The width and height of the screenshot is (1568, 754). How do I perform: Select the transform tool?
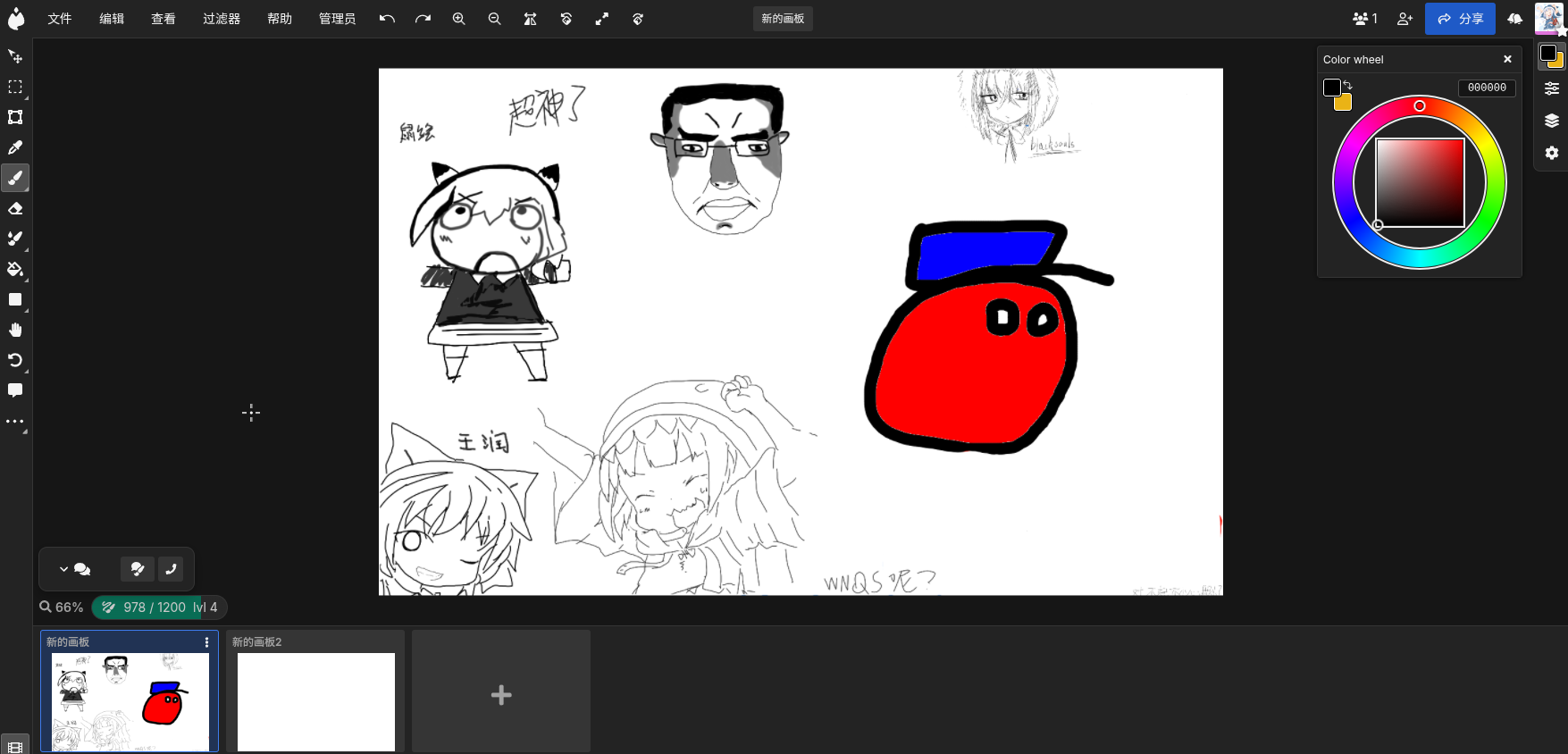pyautogui.click(x=15, y=117)
